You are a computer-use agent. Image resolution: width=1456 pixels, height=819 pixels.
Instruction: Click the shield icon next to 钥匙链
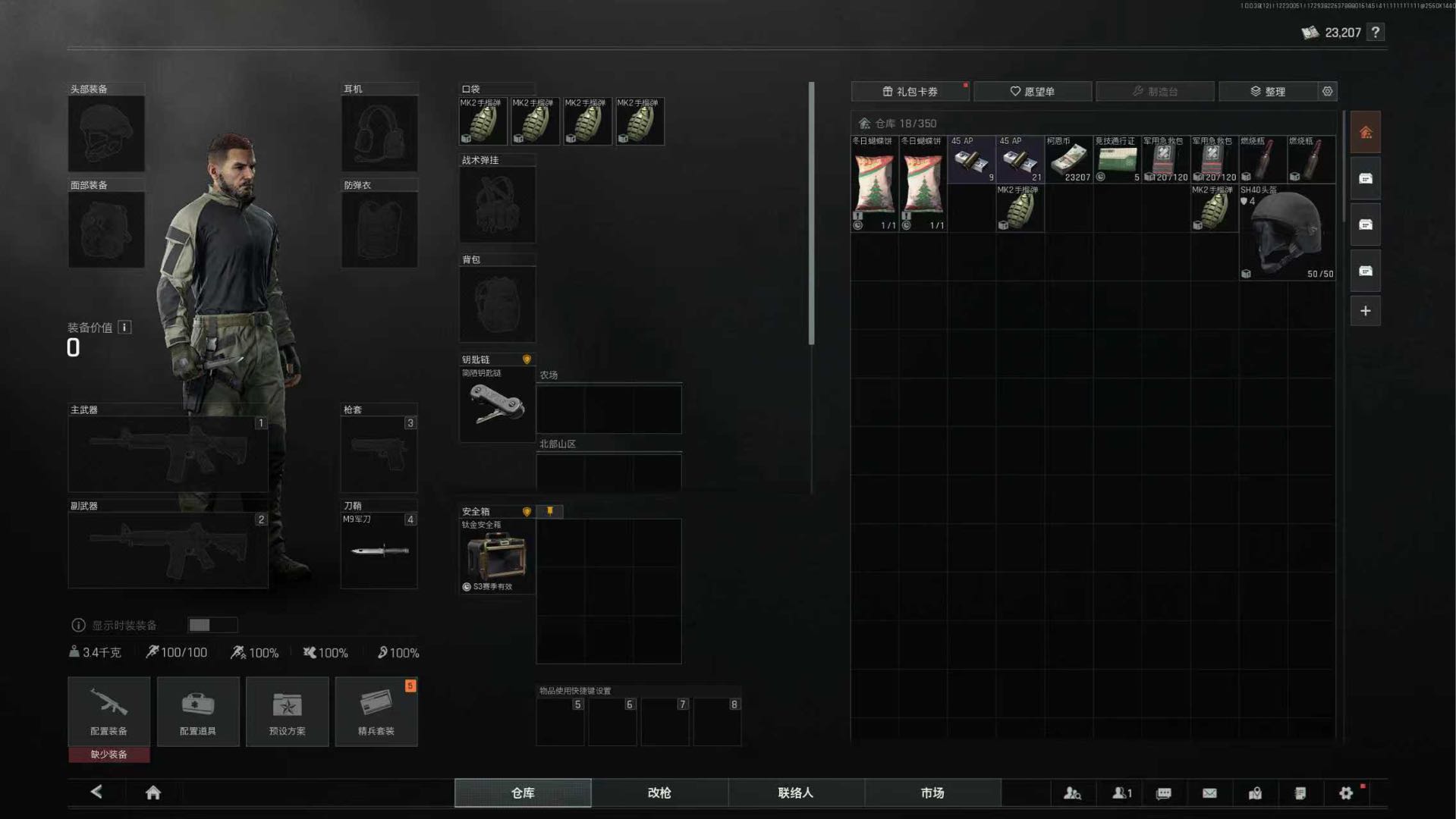click(527, 359)
